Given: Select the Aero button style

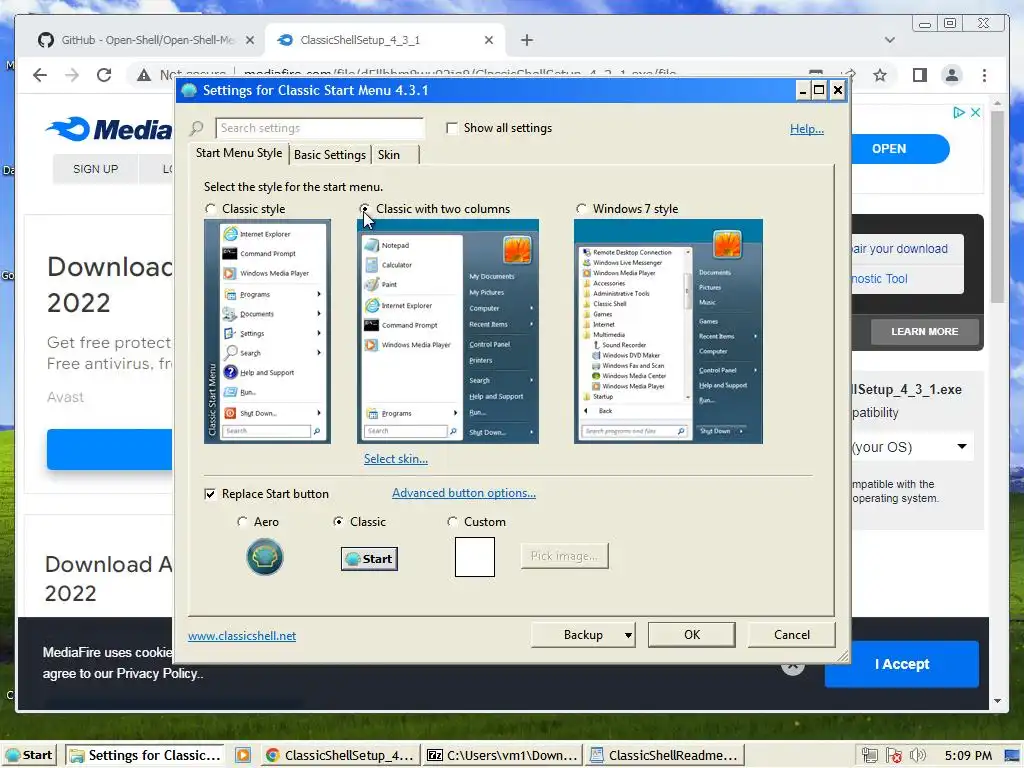Looking at the screenshot, I should pos(242,522).
